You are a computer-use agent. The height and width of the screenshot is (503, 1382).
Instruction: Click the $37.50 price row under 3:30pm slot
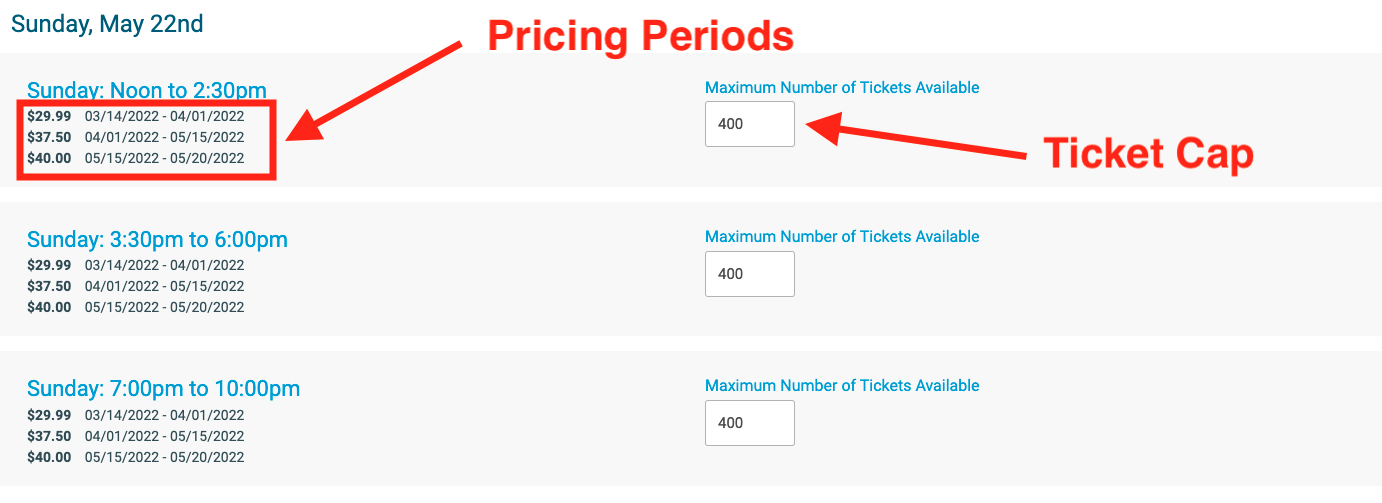coord(135,287)
